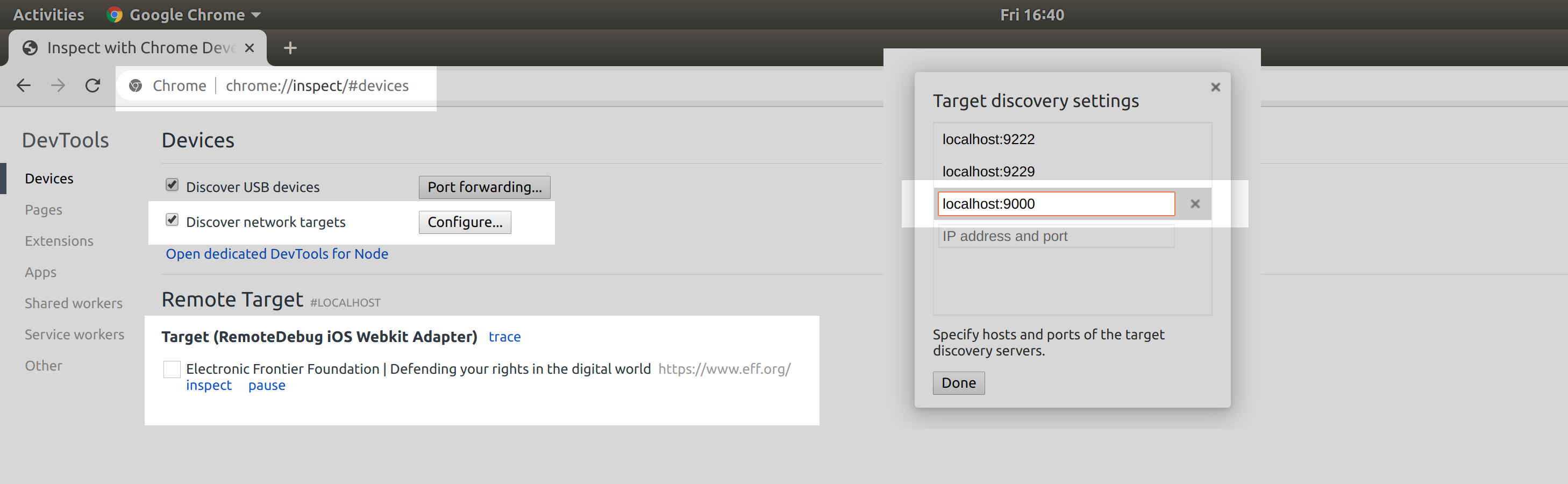Select the Devices sidebar item
This screenshot has width=1568, height=484.
pyautogui.click(x=49, y=179)
